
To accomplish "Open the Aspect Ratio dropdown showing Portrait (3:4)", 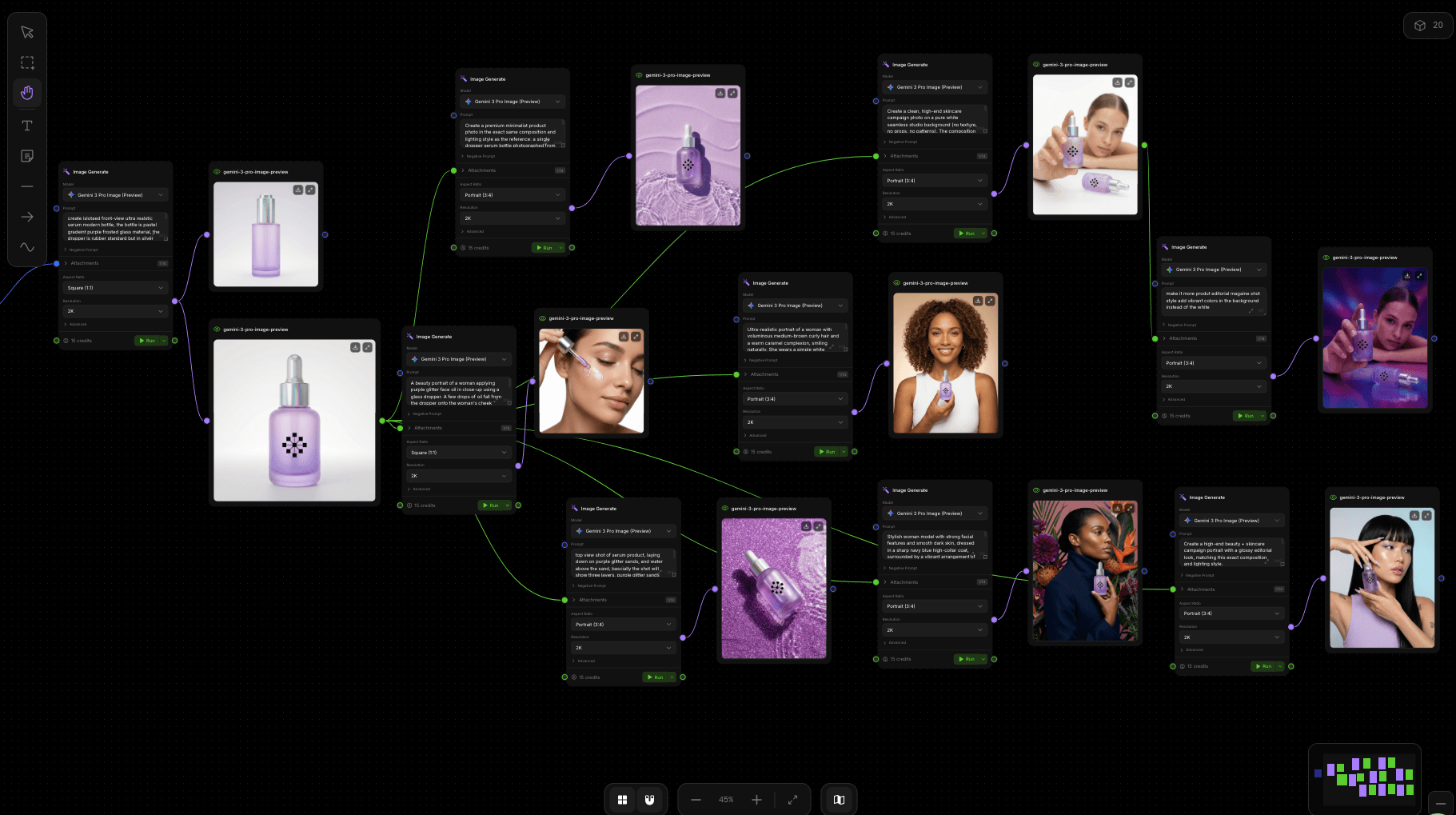I will (x=935, y=180).
